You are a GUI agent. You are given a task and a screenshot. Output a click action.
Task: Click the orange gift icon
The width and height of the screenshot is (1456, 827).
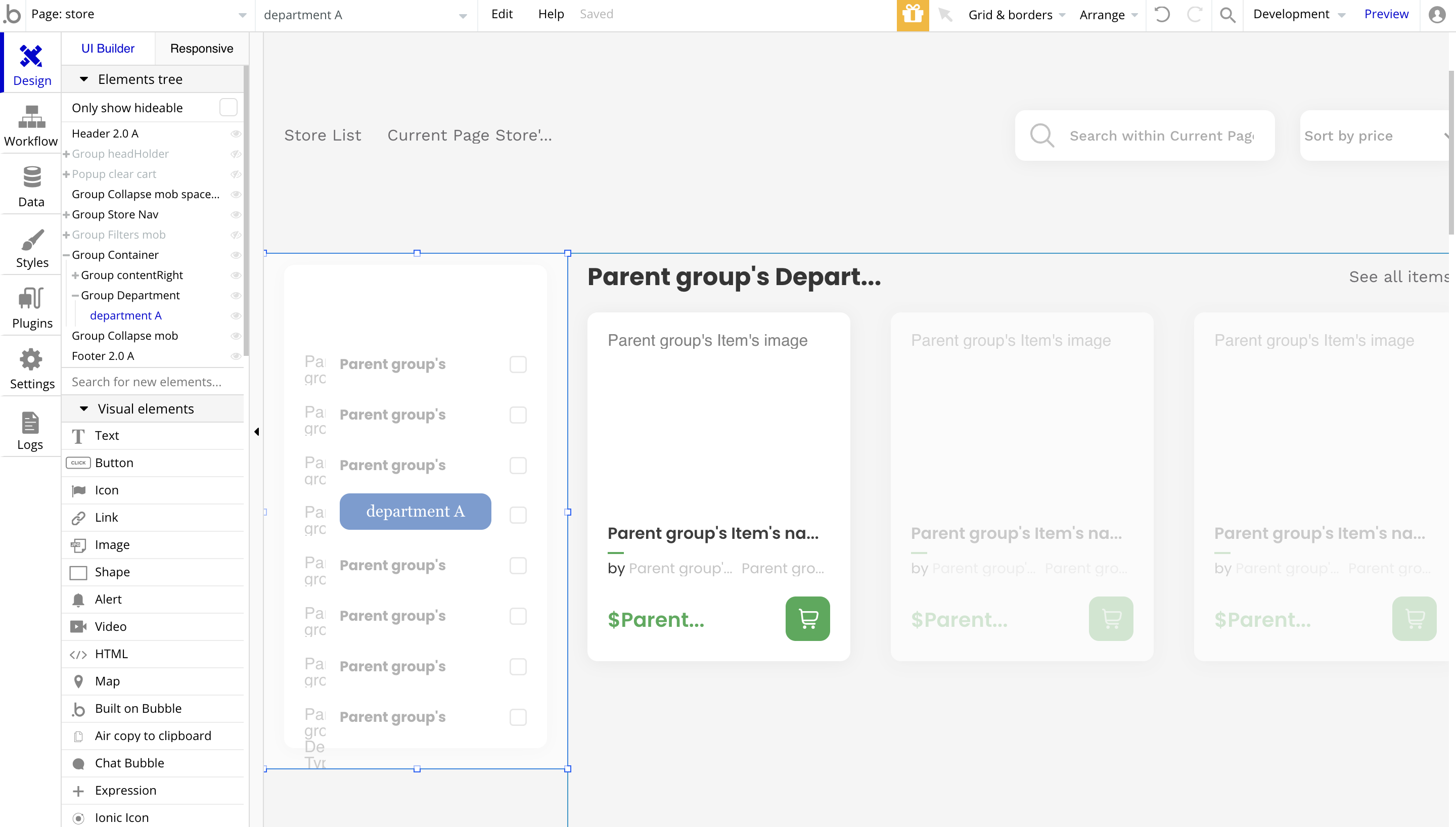[912, 15]
